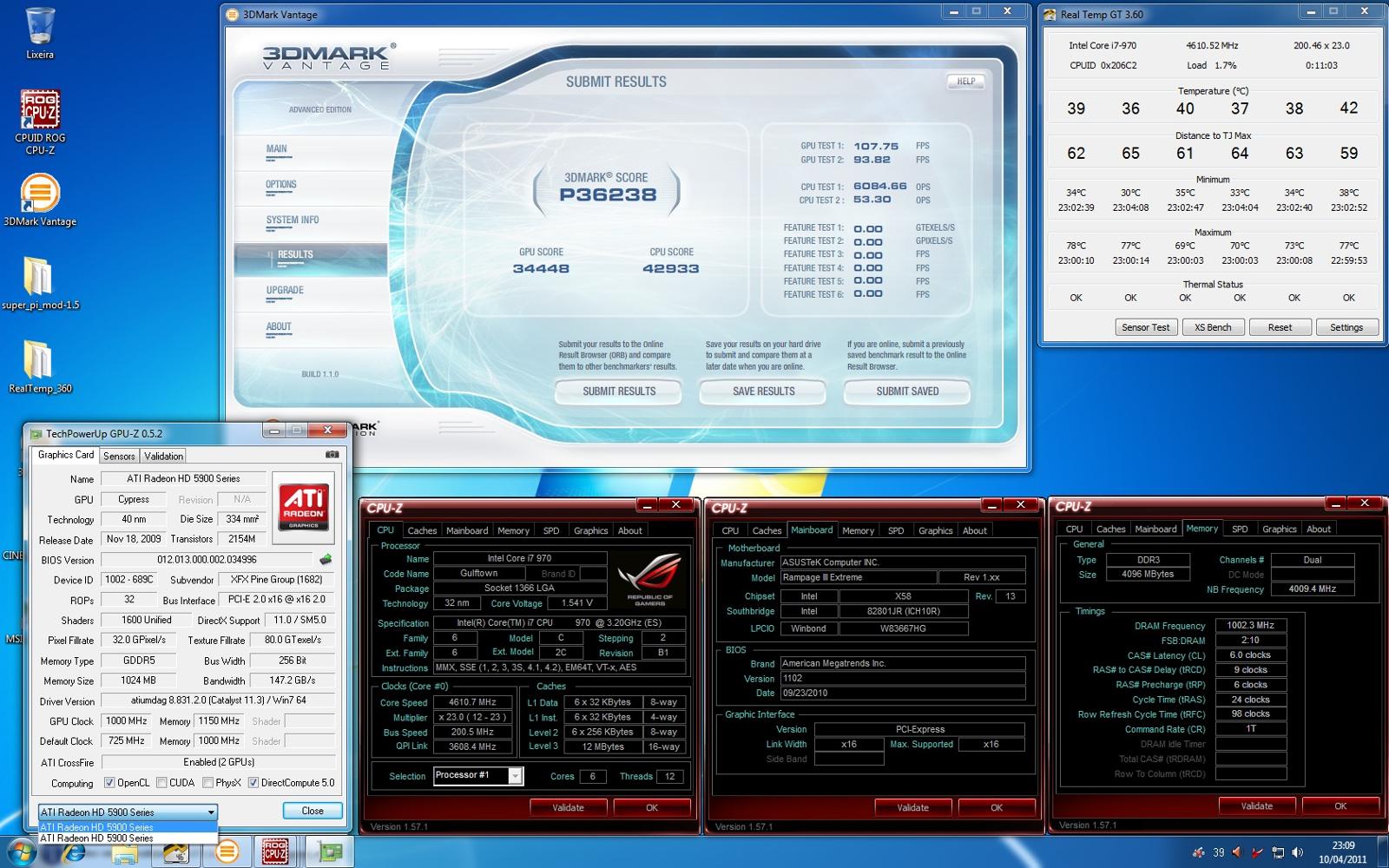Image resolution: width=1389 pixels, height=868 pixels.
Task: Toggle the CUDA checkbox in GPU-Z
Action: pos(161,782)
